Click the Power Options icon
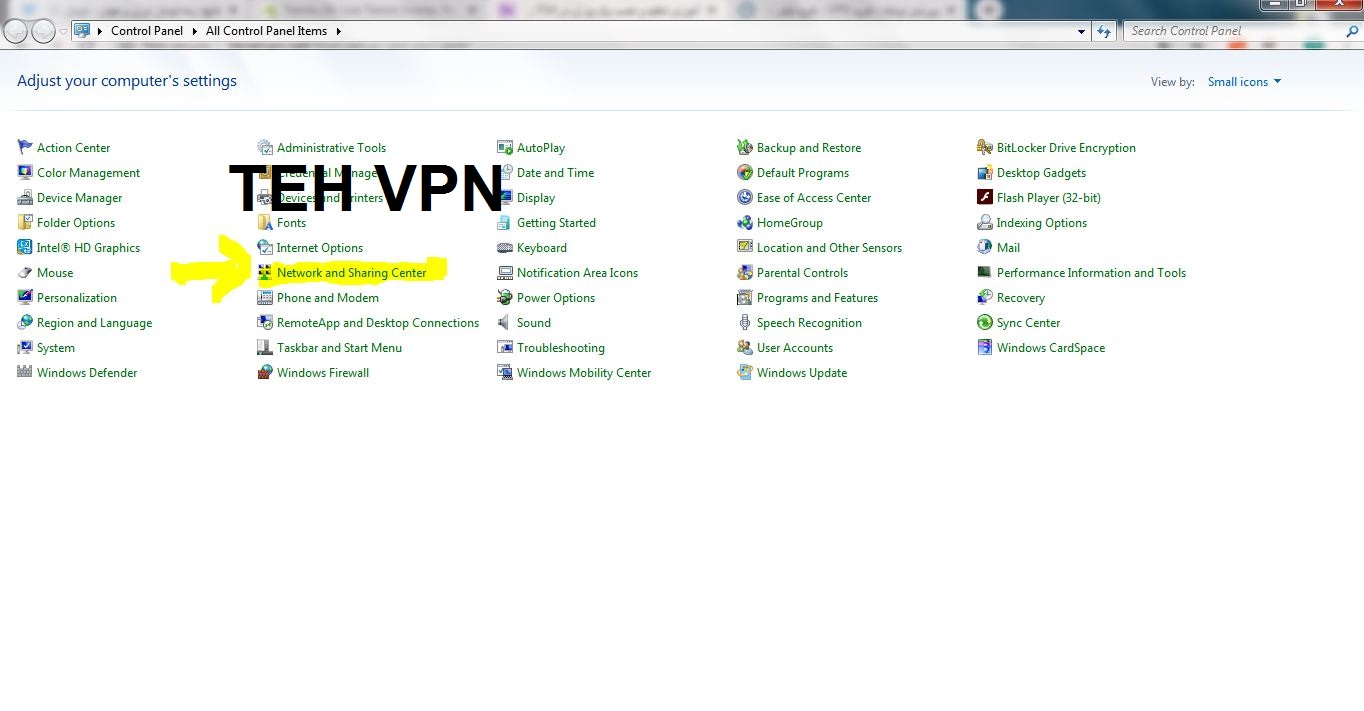The width and height of the screenshot is (1364, 711). pyautogui.click(x=505, y=298)
